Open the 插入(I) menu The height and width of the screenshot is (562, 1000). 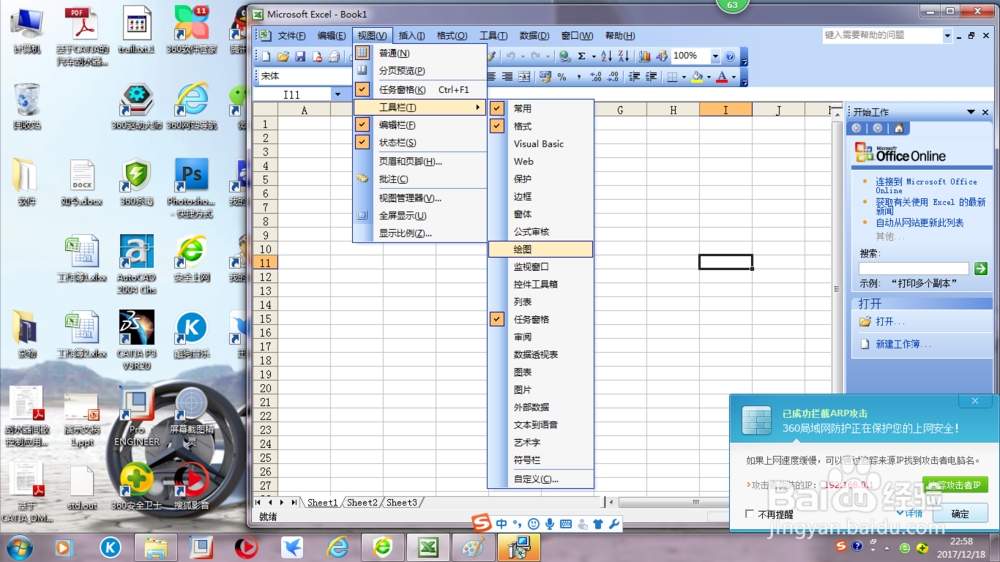point(411,36)
